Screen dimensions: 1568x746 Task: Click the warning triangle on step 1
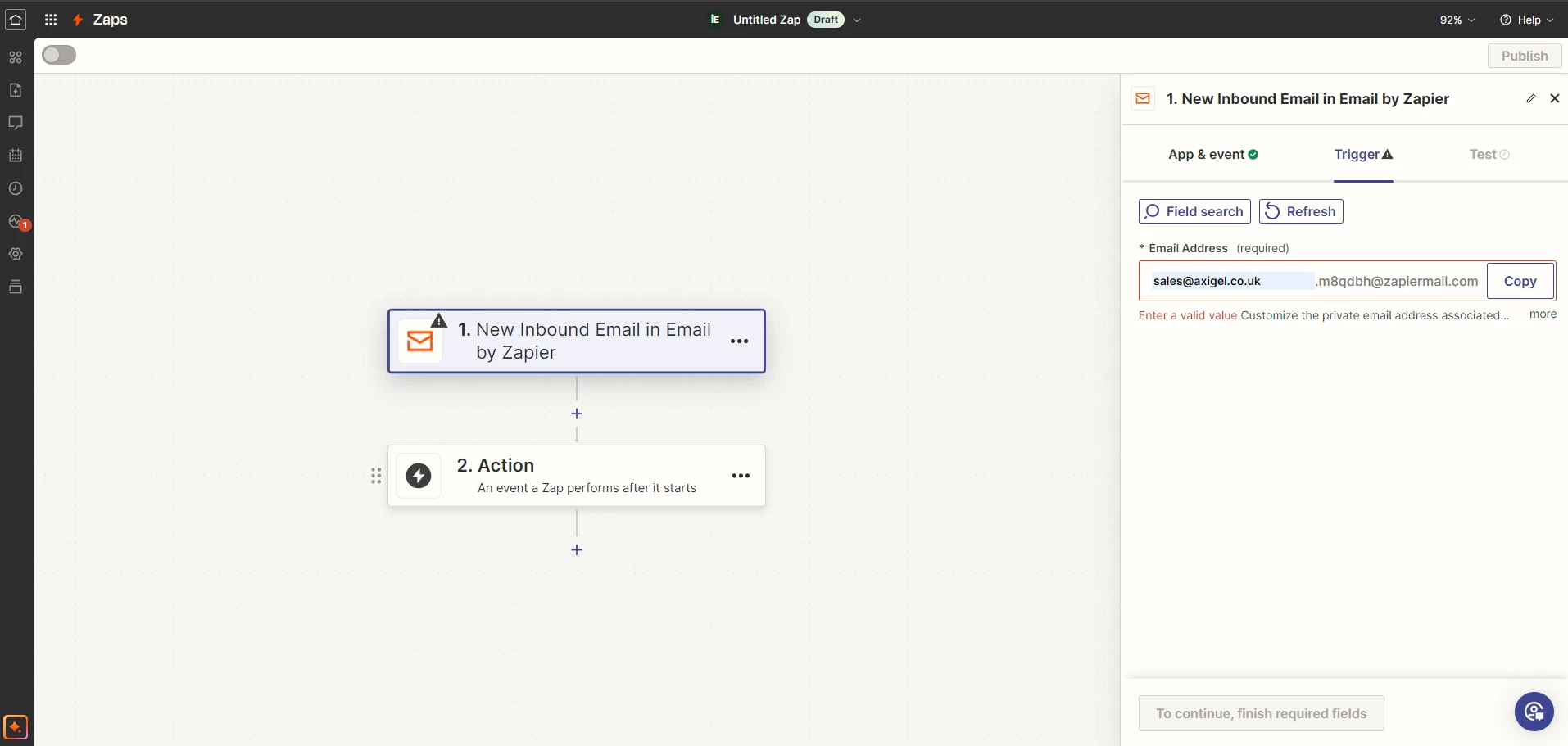[x=439, y=320]
